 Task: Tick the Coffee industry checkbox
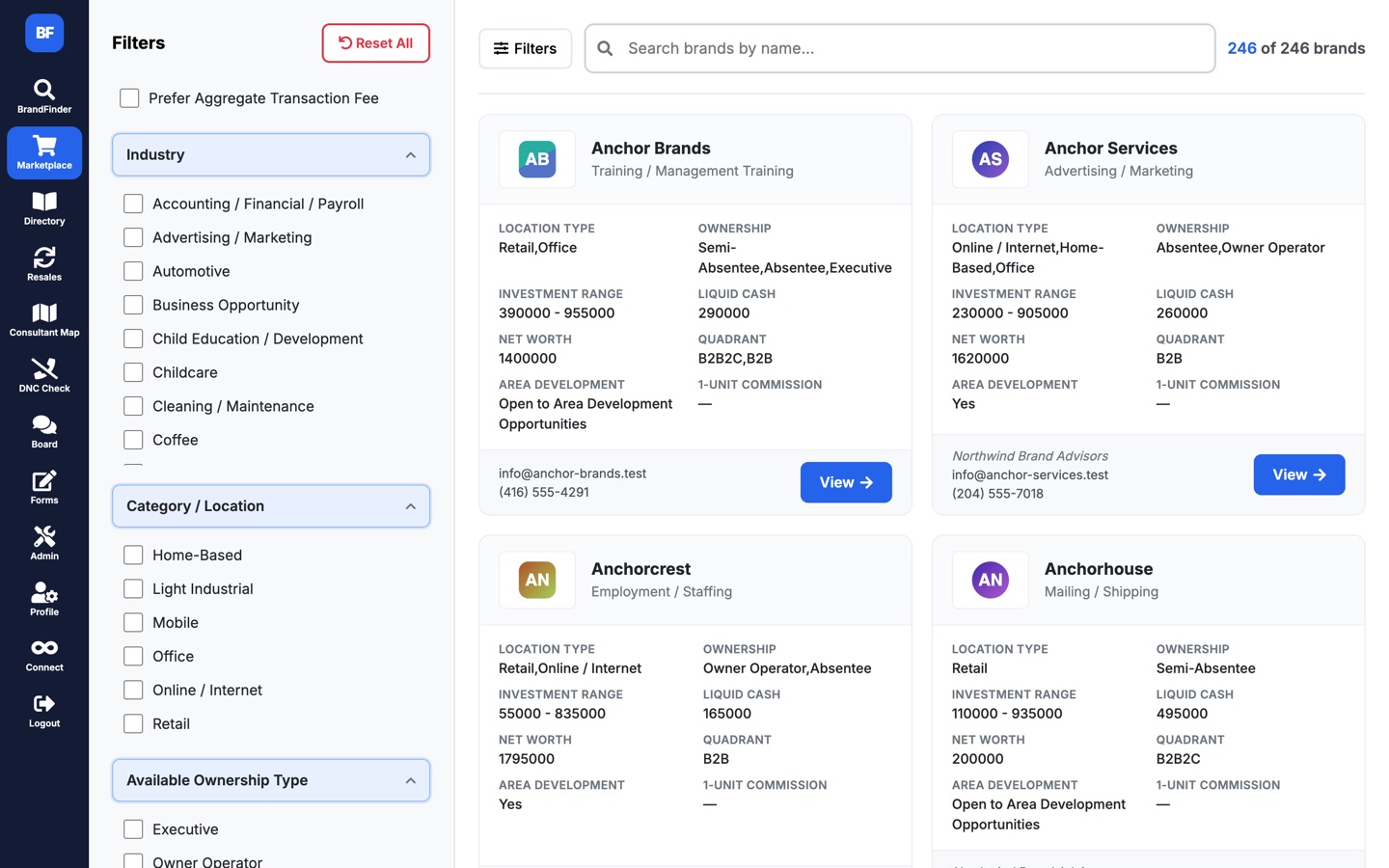(133, 440)
